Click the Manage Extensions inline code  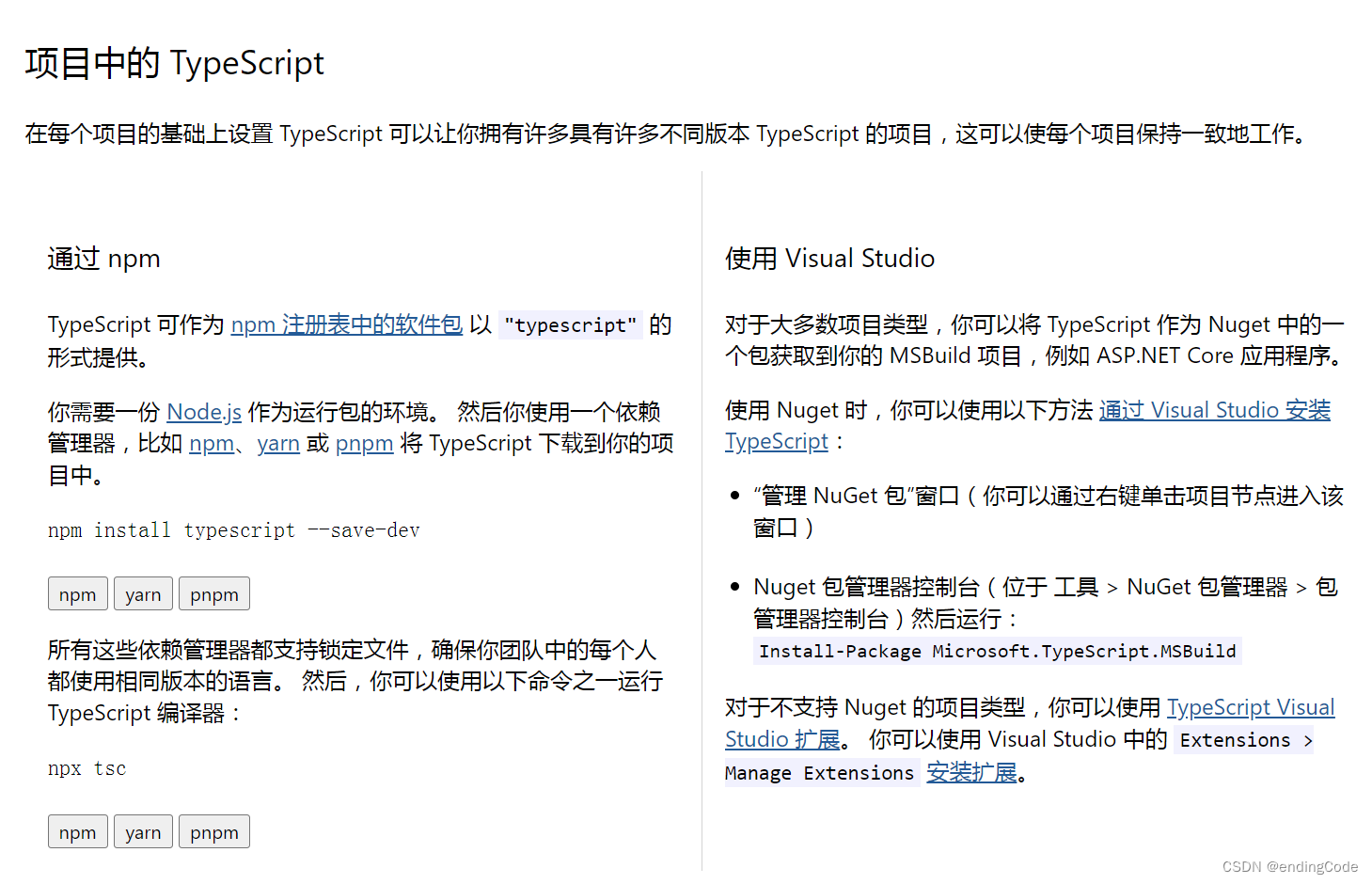tap(820, 773)
